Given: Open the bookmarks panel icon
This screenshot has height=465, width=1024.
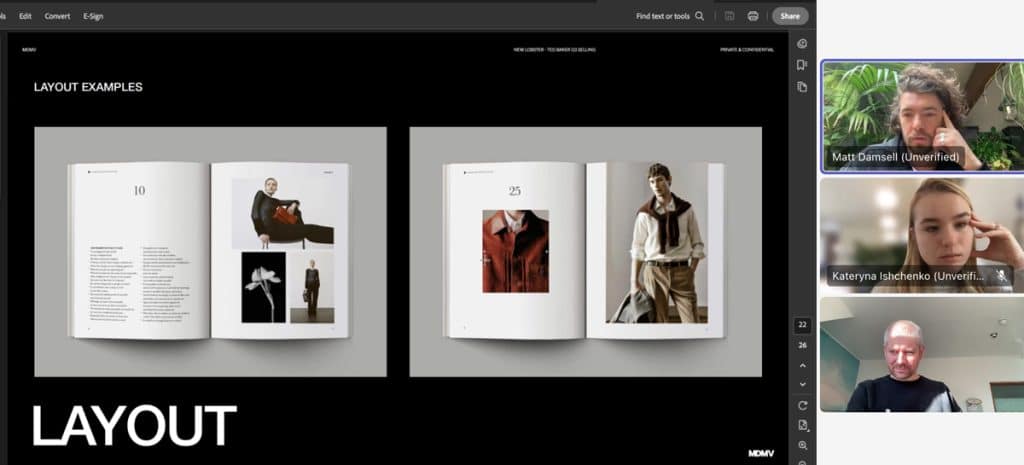Looking at the screenshot, I should coord(802,65).
